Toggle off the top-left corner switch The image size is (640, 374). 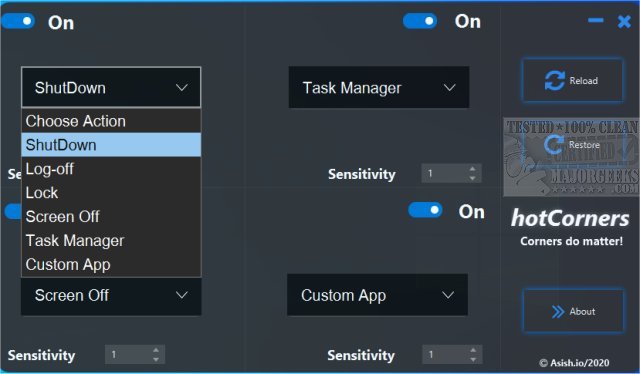[18, 21]
